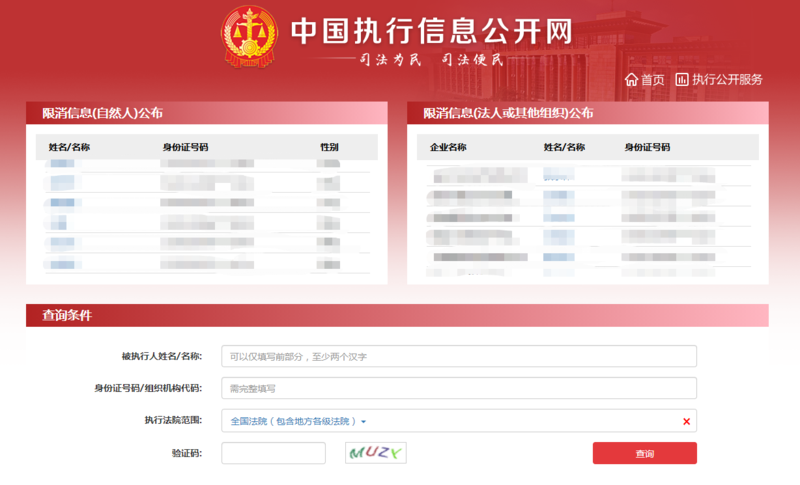The width and height of the screenshot is (800, 485).
Task: Click the 限消信息(自然人)公布 panel header
Action: click(207, 113)
